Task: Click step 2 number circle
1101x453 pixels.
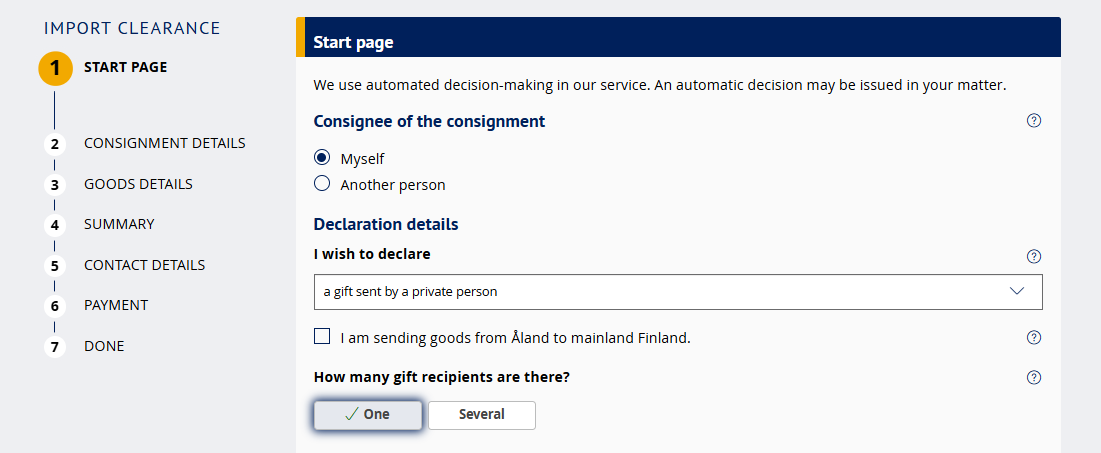Action: pyautogui.click(x=55, y=144)
